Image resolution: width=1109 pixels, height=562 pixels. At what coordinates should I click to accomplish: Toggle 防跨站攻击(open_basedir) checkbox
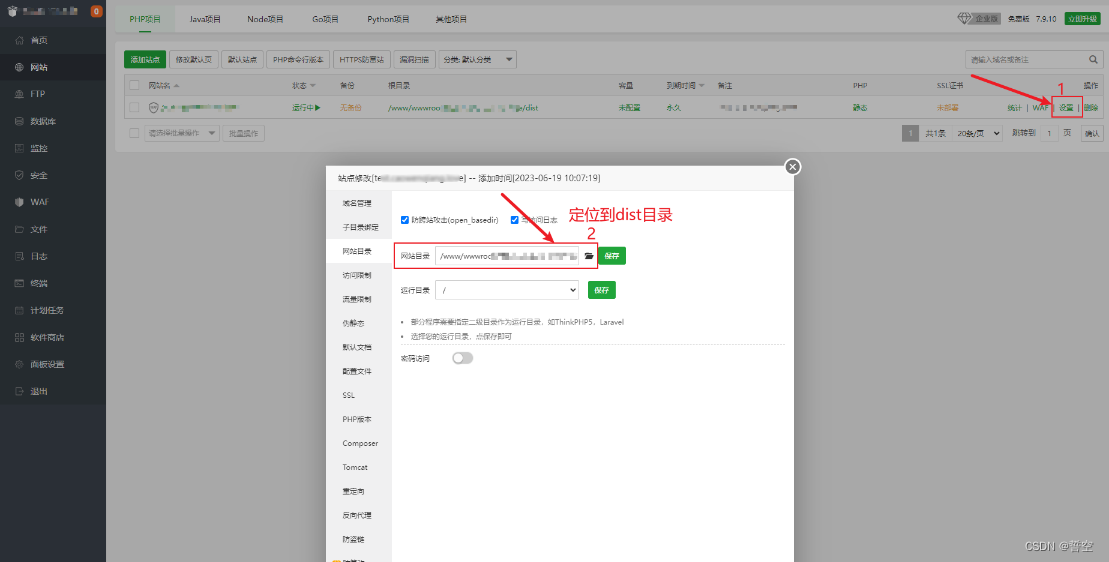pos(405,220)
